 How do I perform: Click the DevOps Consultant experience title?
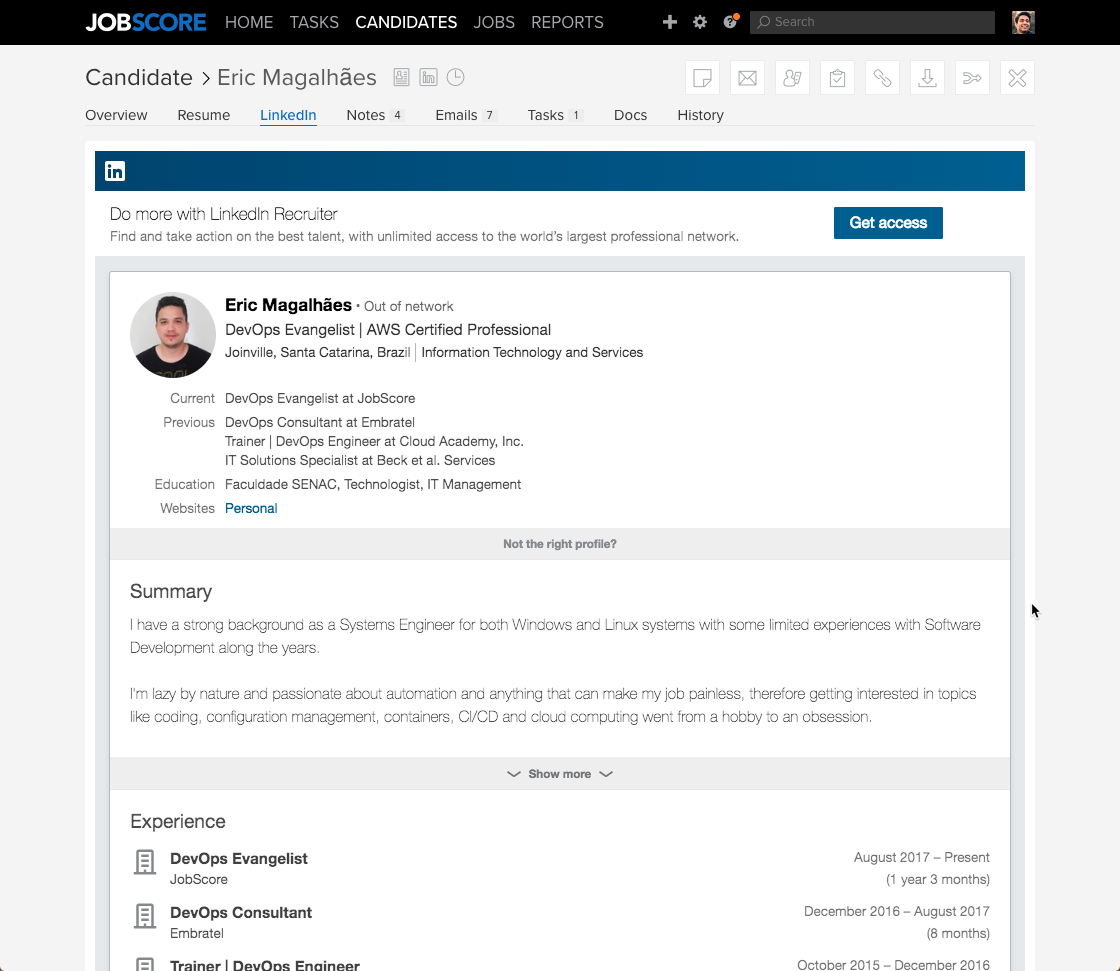pos(241,912)
